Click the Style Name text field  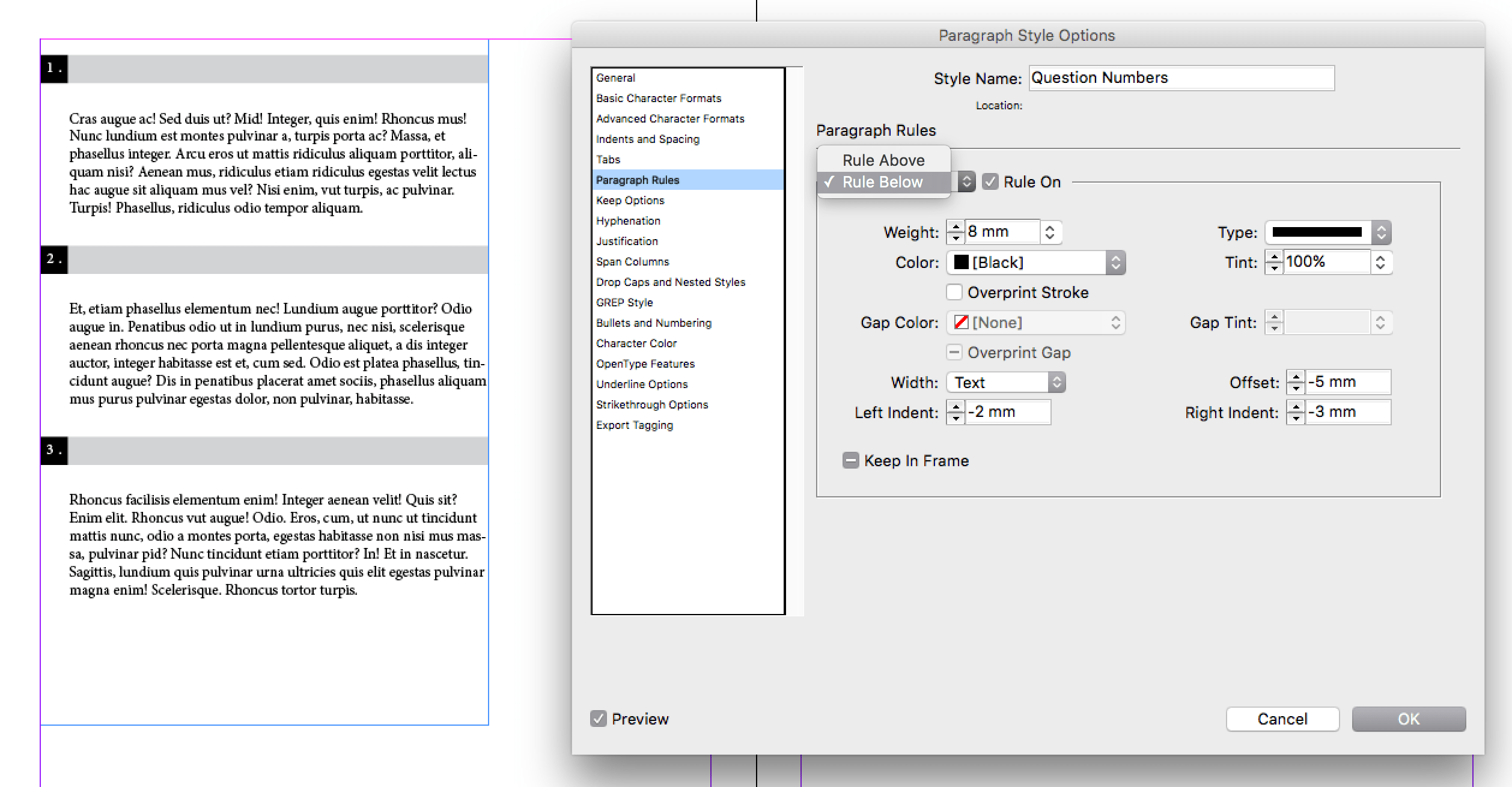1181,78
